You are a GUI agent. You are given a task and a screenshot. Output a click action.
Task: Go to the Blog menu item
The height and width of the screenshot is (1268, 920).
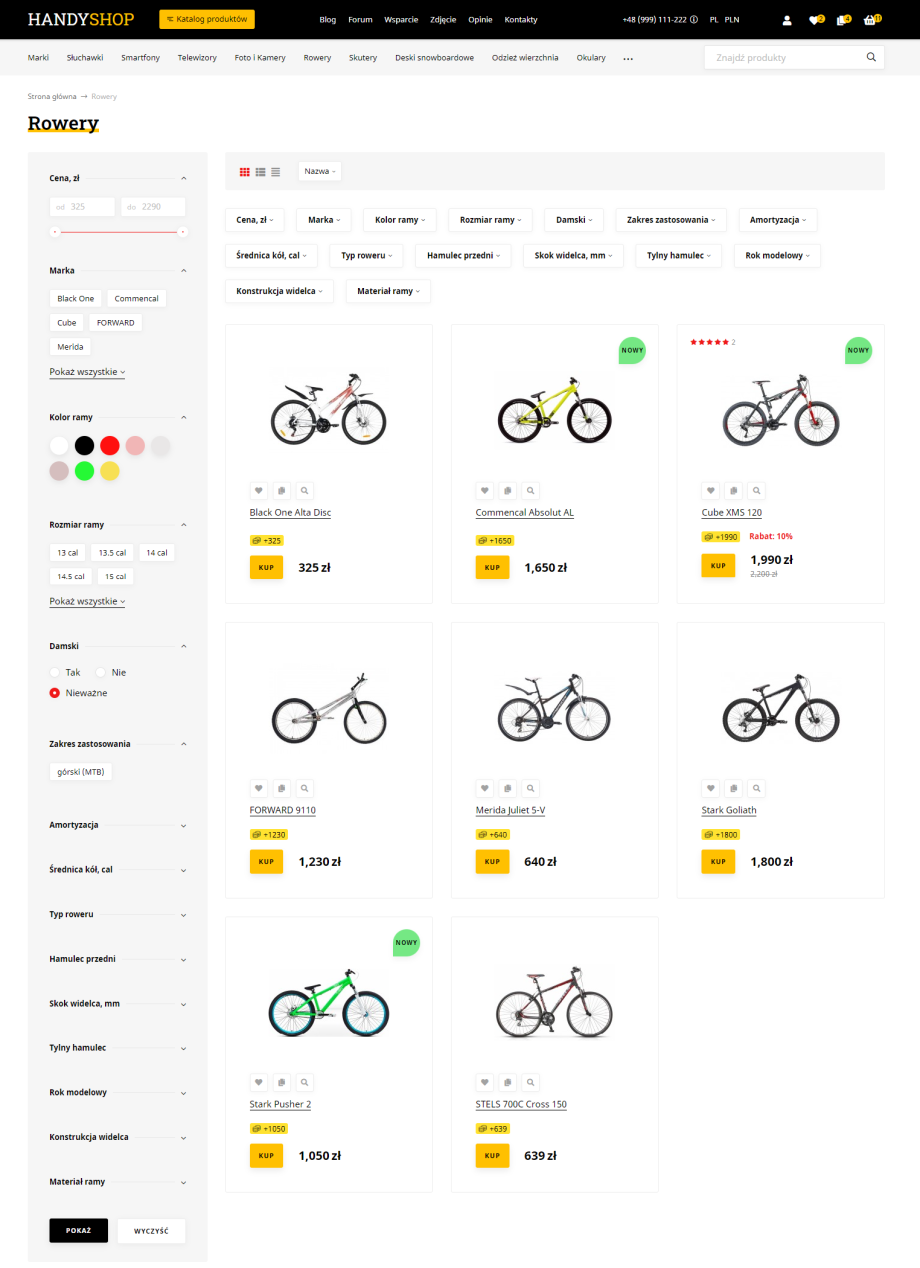tap(328, 20)
